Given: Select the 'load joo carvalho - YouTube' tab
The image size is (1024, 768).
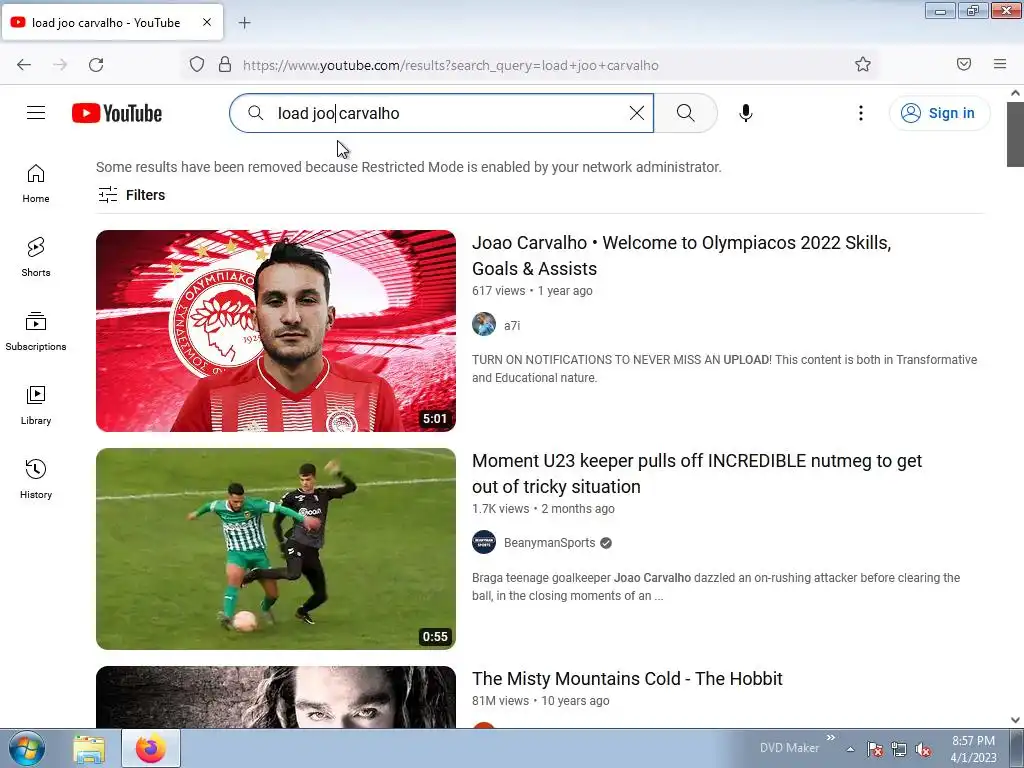Looking at the screenshot, I should (x=112, y=22).
